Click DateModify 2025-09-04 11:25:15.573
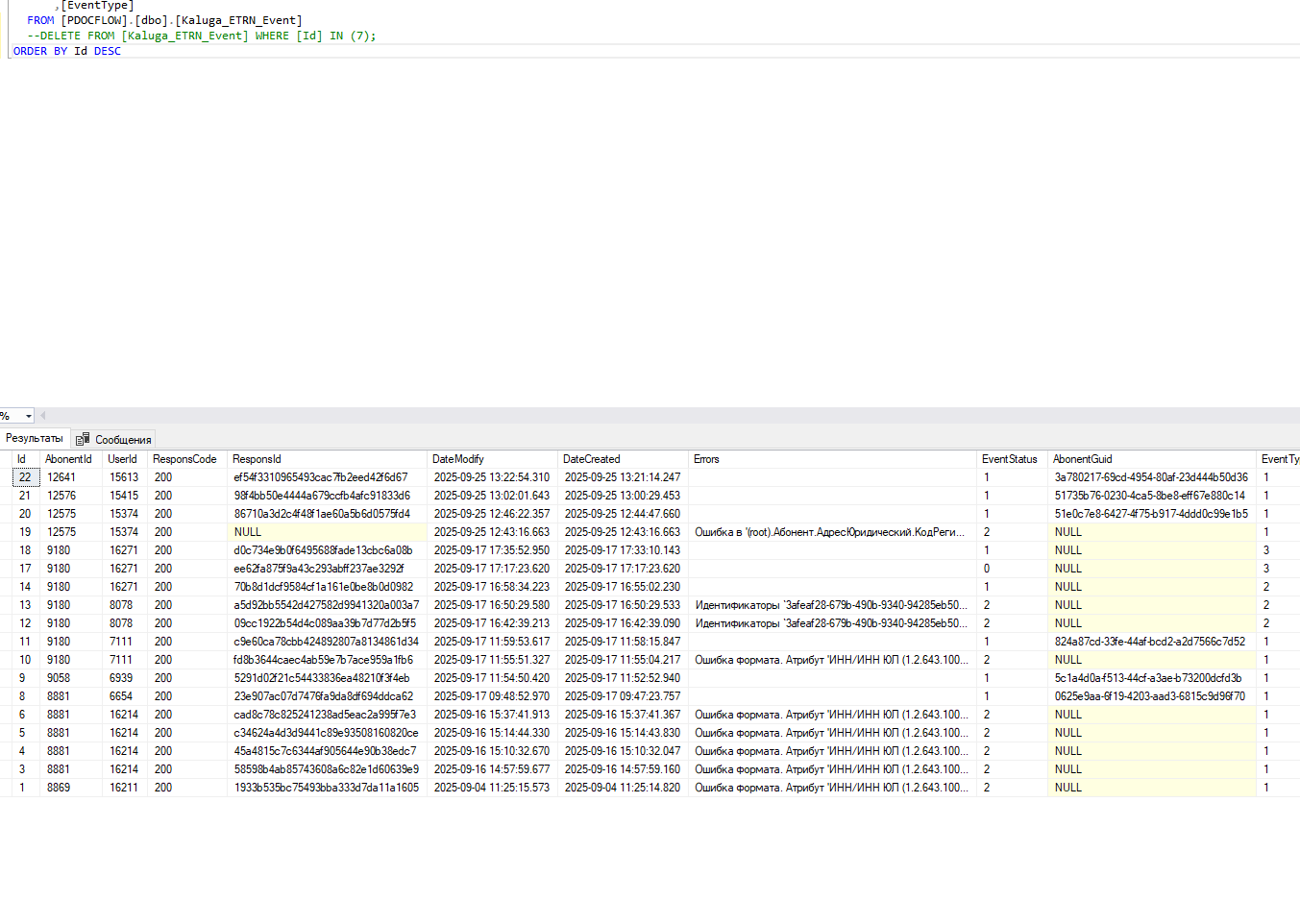1300x924 pixels. pos(492,788)
